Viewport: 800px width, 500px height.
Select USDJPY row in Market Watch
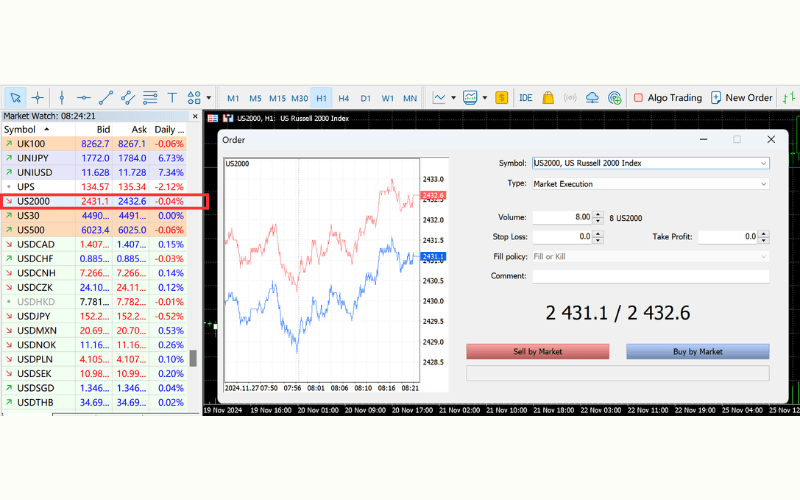pos(94,316)
